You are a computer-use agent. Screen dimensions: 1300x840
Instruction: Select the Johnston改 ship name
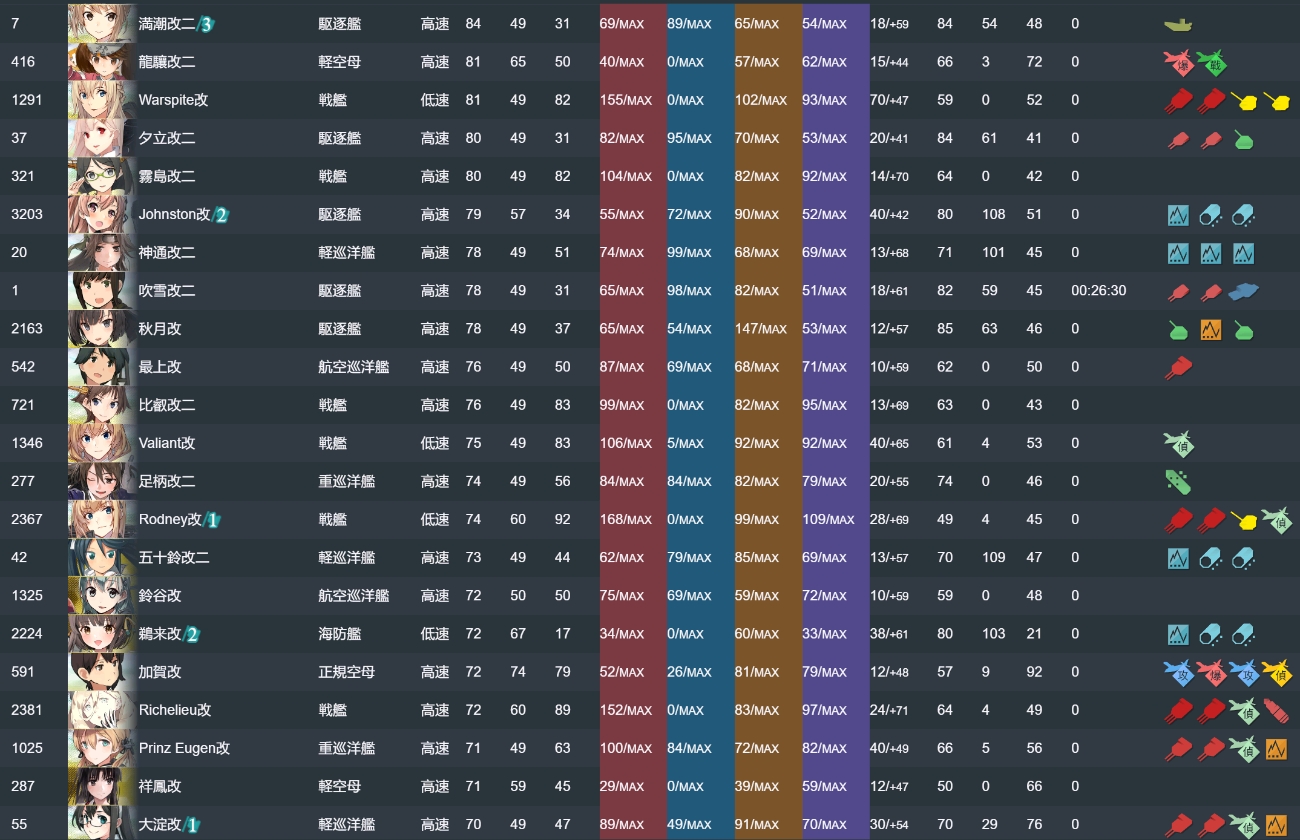pos(175,214)
